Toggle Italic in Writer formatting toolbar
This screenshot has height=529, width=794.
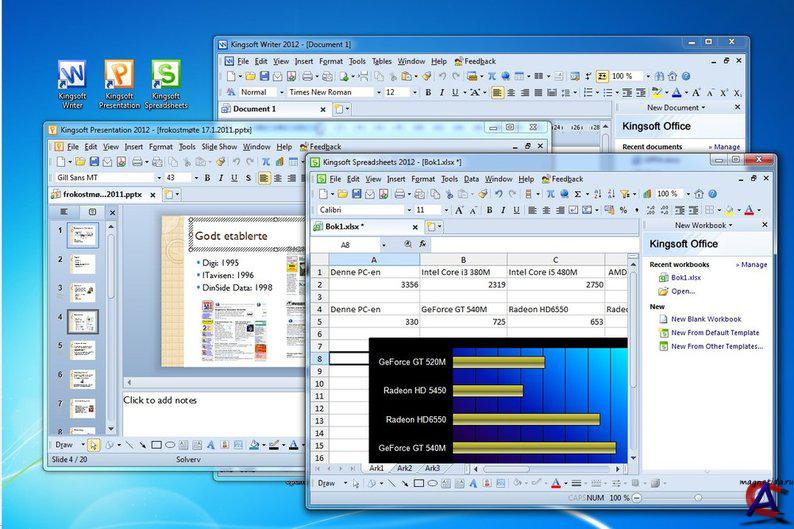(x=441, y=92)
